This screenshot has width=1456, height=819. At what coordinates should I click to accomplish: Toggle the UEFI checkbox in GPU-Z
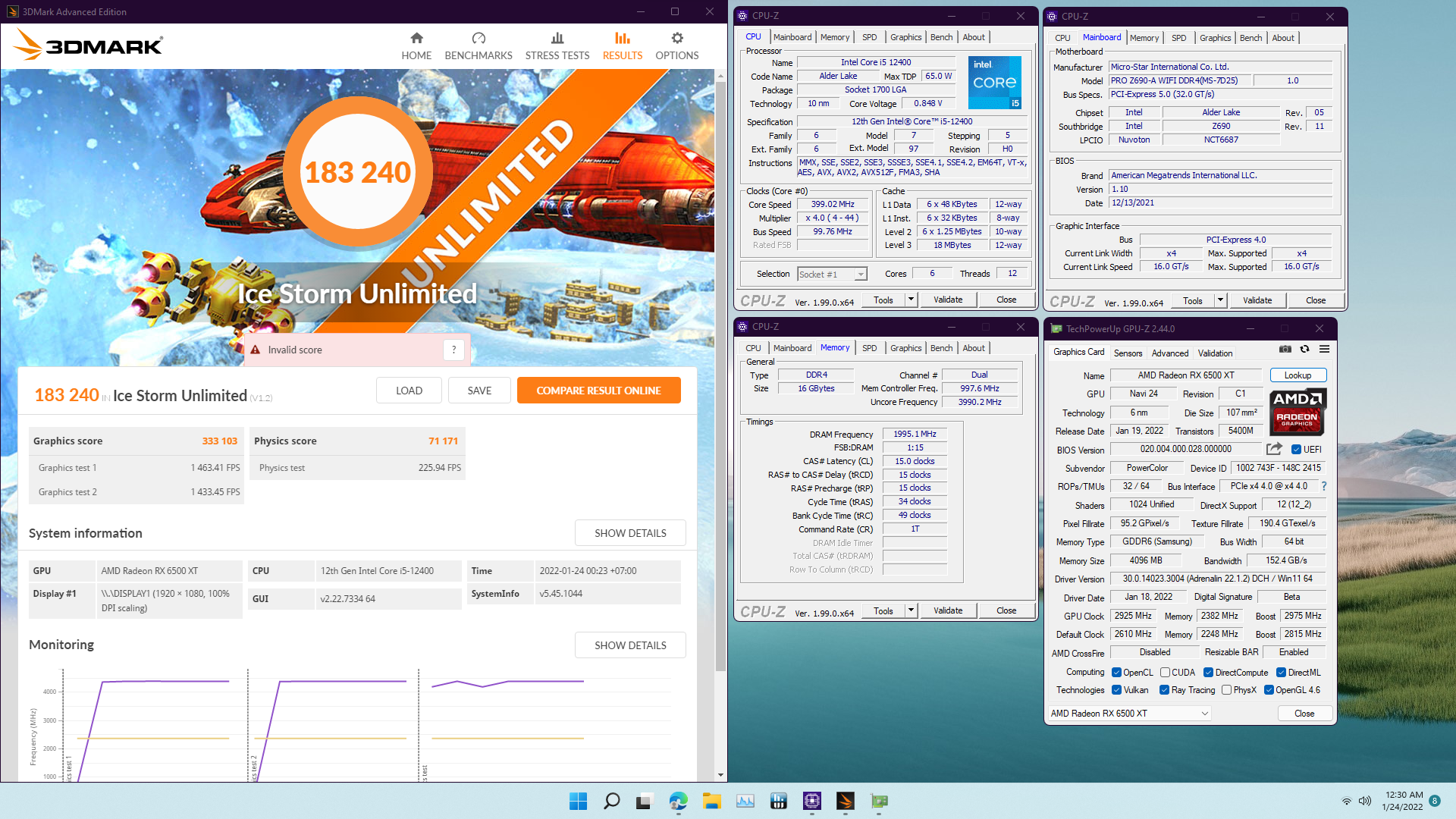(x=1296, y=450)
